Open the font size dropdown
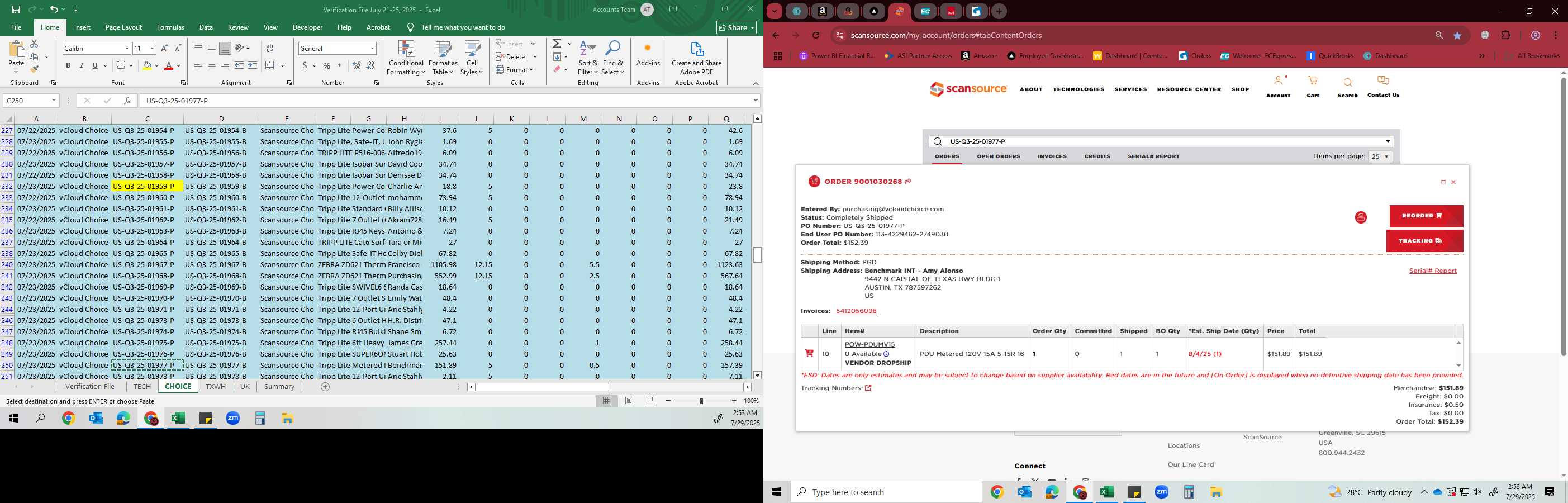1568x503 pixels. [152, 48]
